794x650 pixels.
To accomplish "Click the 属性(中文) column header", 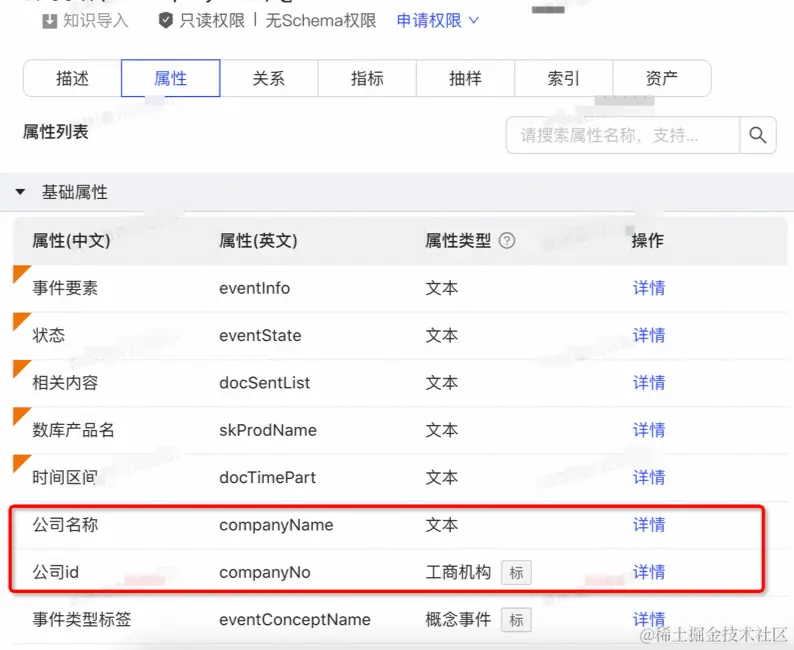I will pyautogui.click(x=71, y=240).
